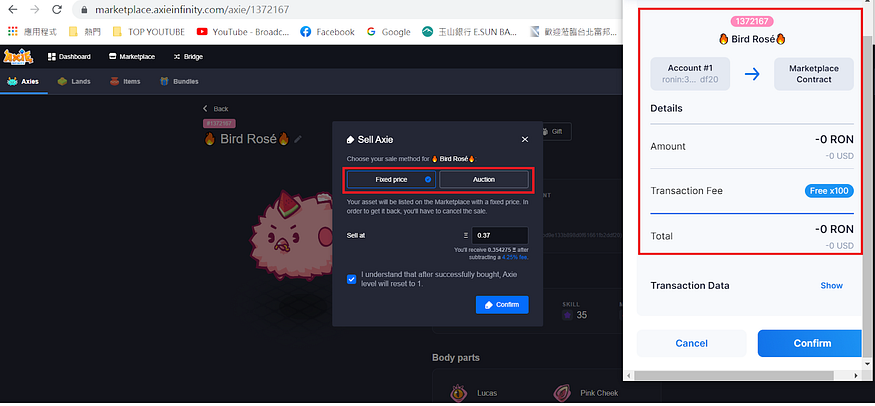The height and width of the screenshot is (406, 875).
Task: Click the #1372167 badge above axie name
Action: pyautogui.click(x=220, y=123)
